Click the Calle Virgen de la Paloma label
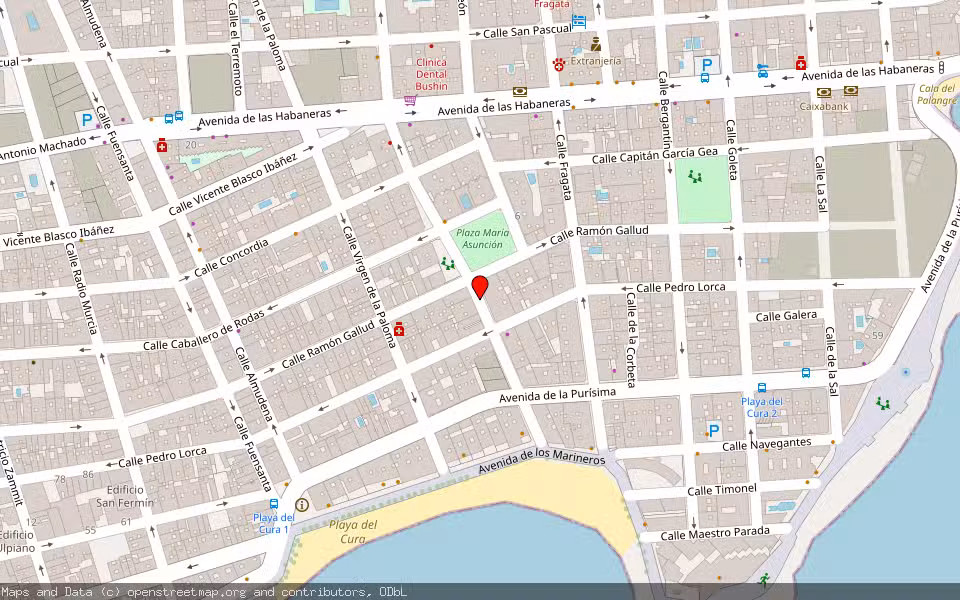Image resolution: width=960 pixels, height=600 pixels. 369,286
